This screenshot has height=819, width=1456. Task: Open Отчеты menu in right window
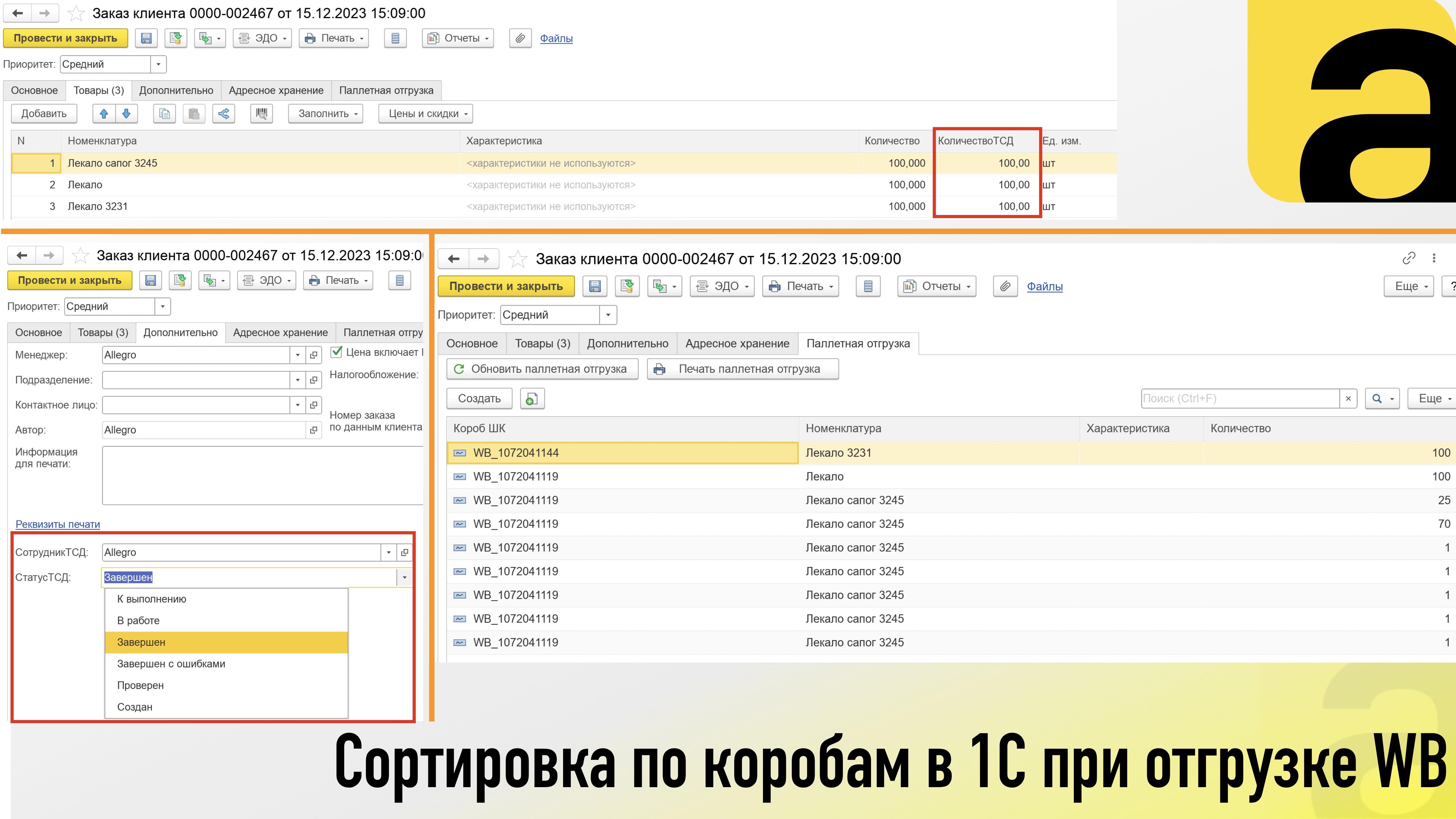(937, 287)
